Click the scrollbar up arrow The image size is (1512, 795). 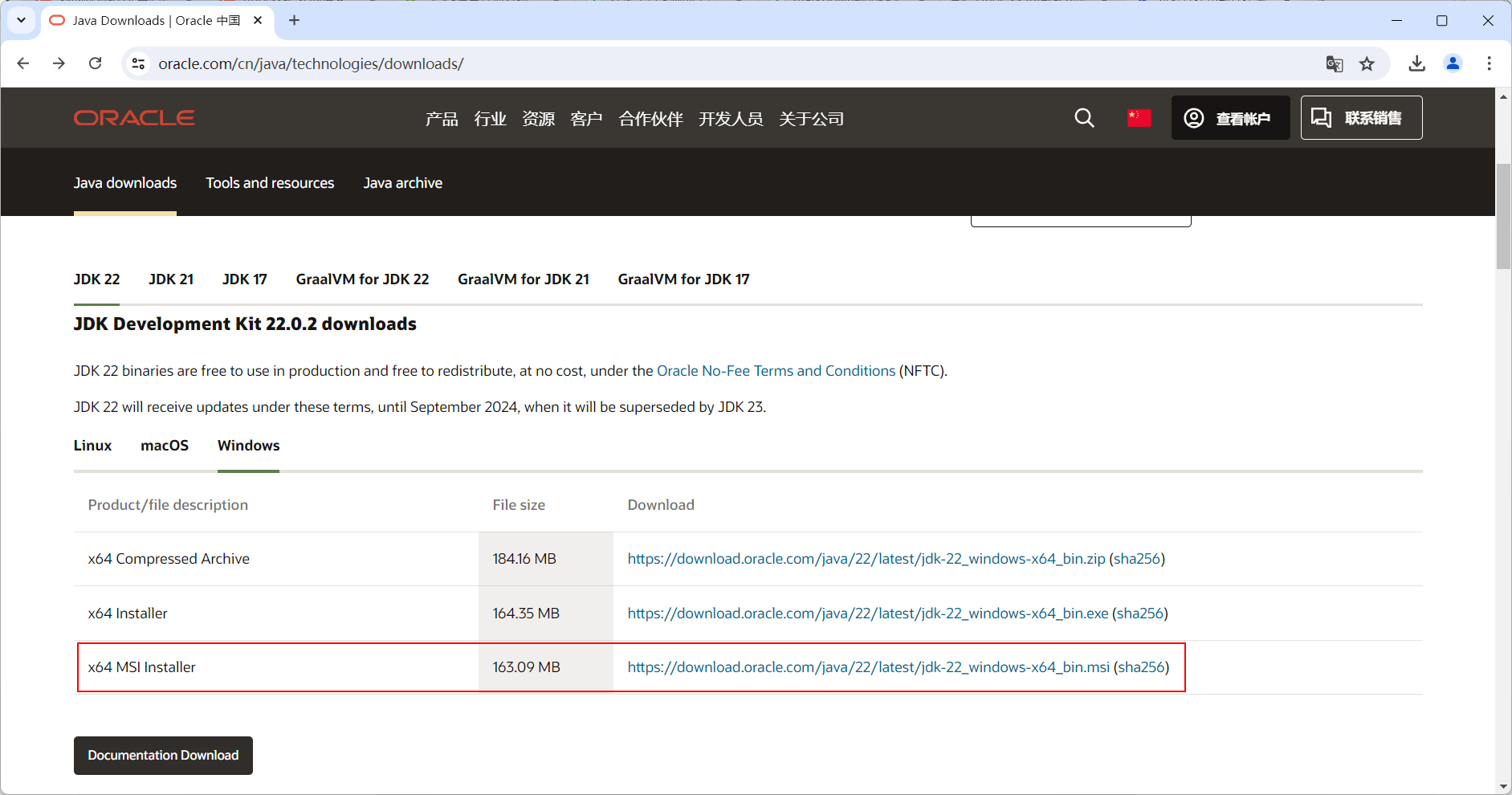pos(1503,96)
